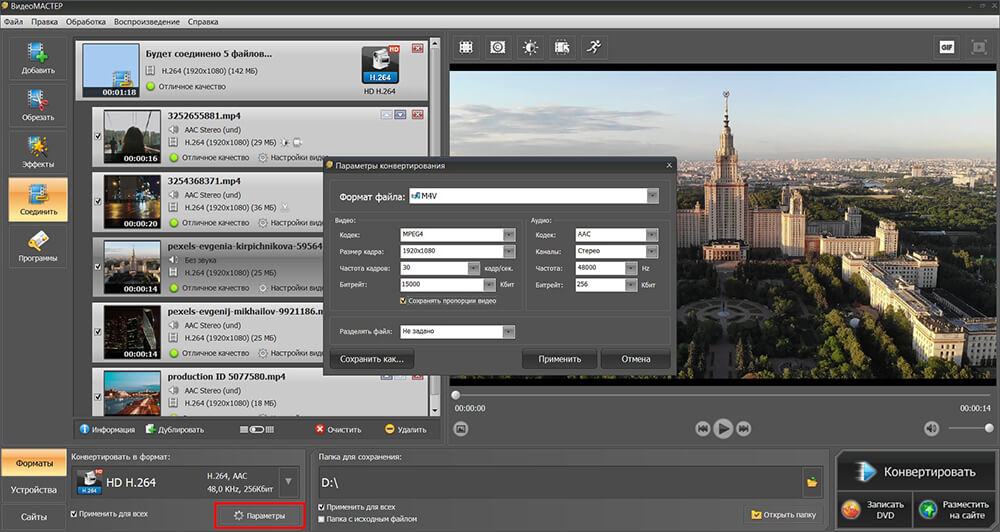Open the Программы sidebar item
This screenshot has height=532, width=1000.
[38, 247]
